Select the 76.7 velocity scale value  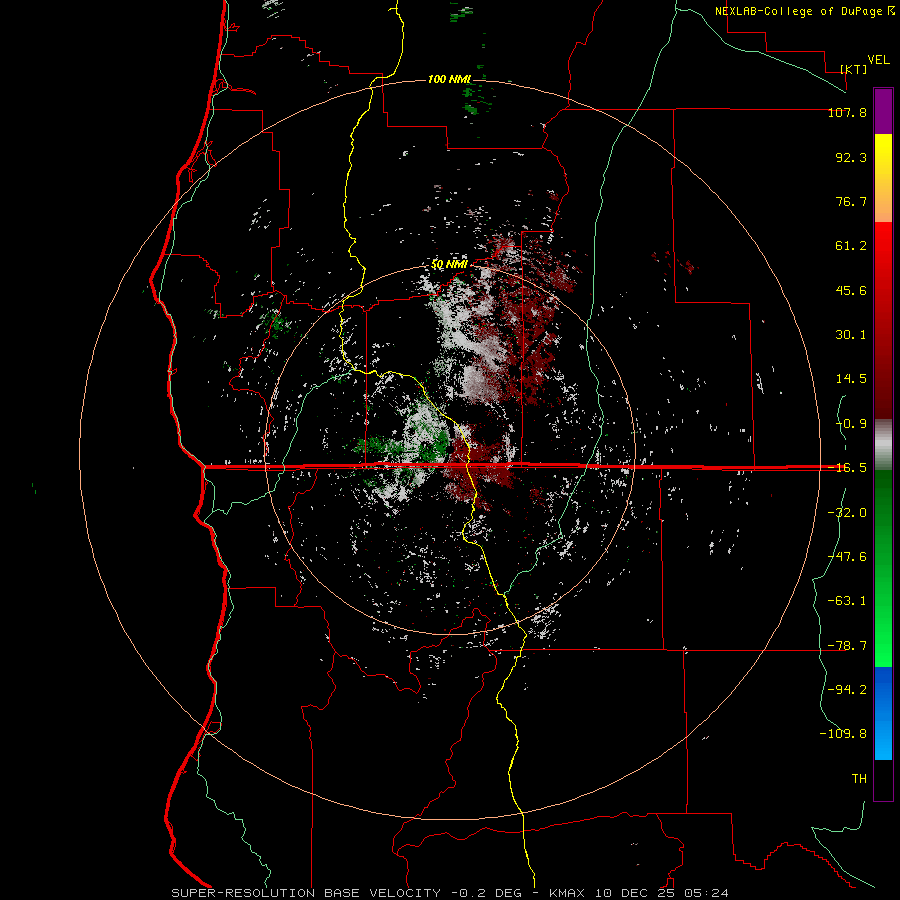[851, 201]
